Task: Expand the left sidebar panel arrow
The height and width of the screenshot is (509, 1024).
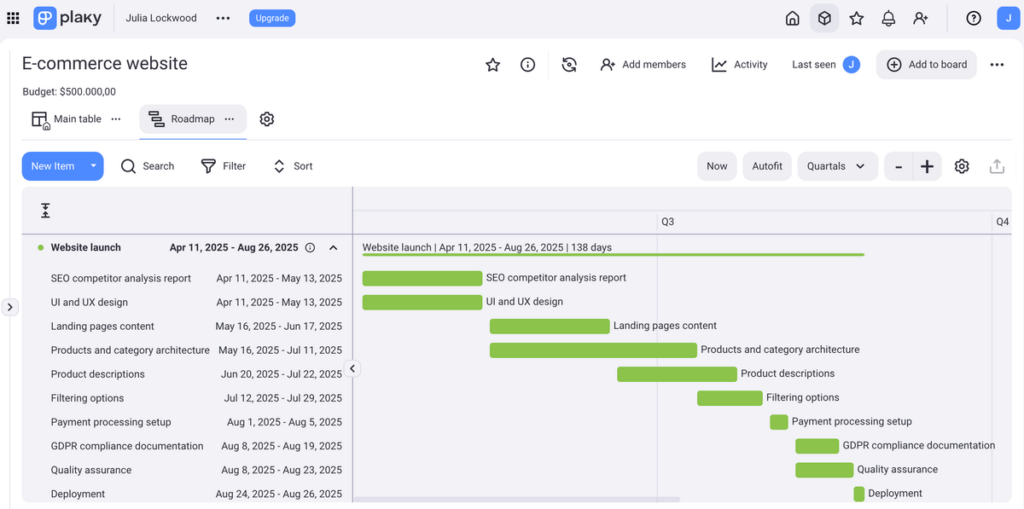Action: click(x=10, y=307)
